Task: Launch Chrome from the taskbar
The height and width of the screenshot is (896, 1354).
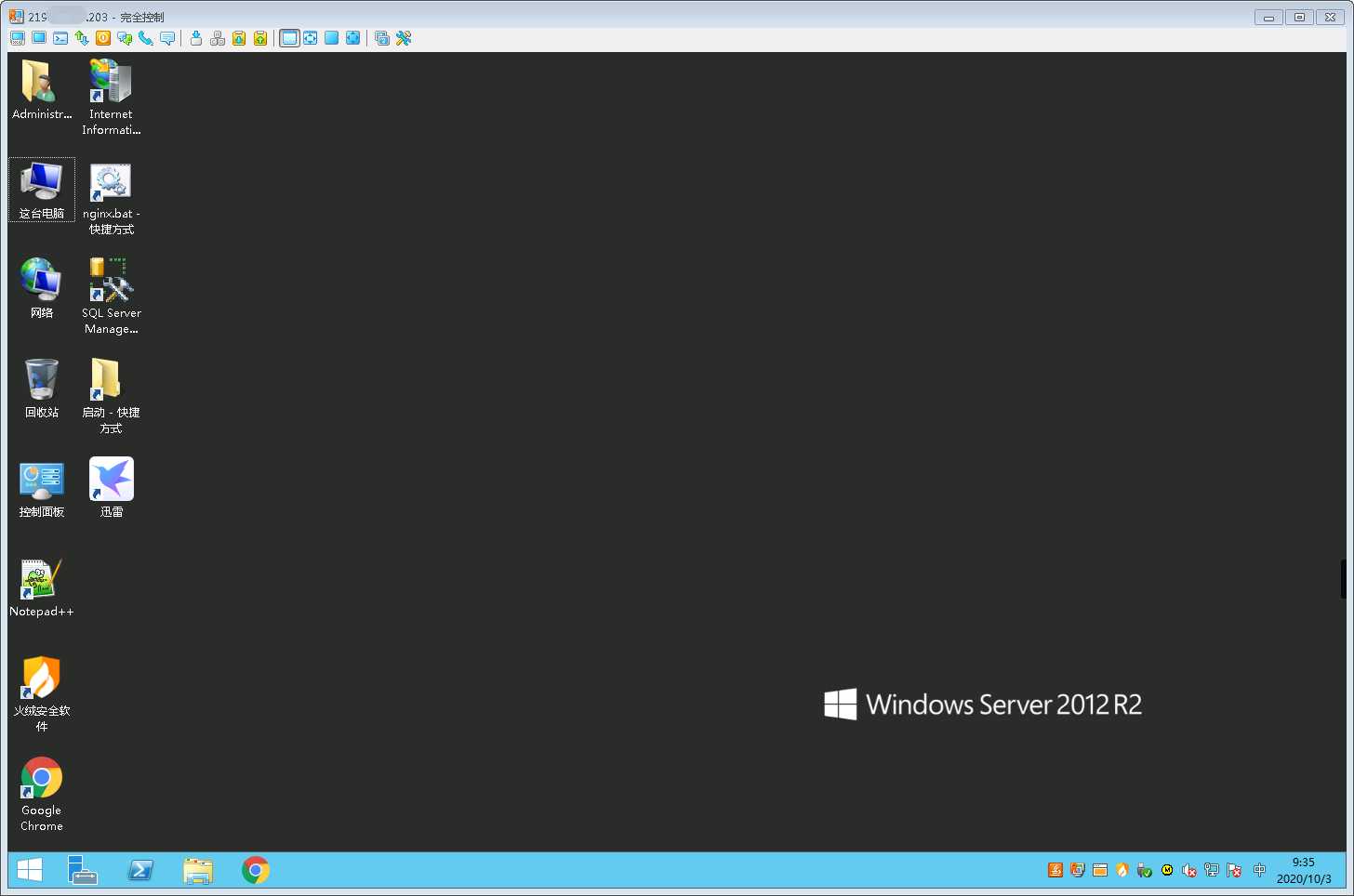Action: (256, 870)
